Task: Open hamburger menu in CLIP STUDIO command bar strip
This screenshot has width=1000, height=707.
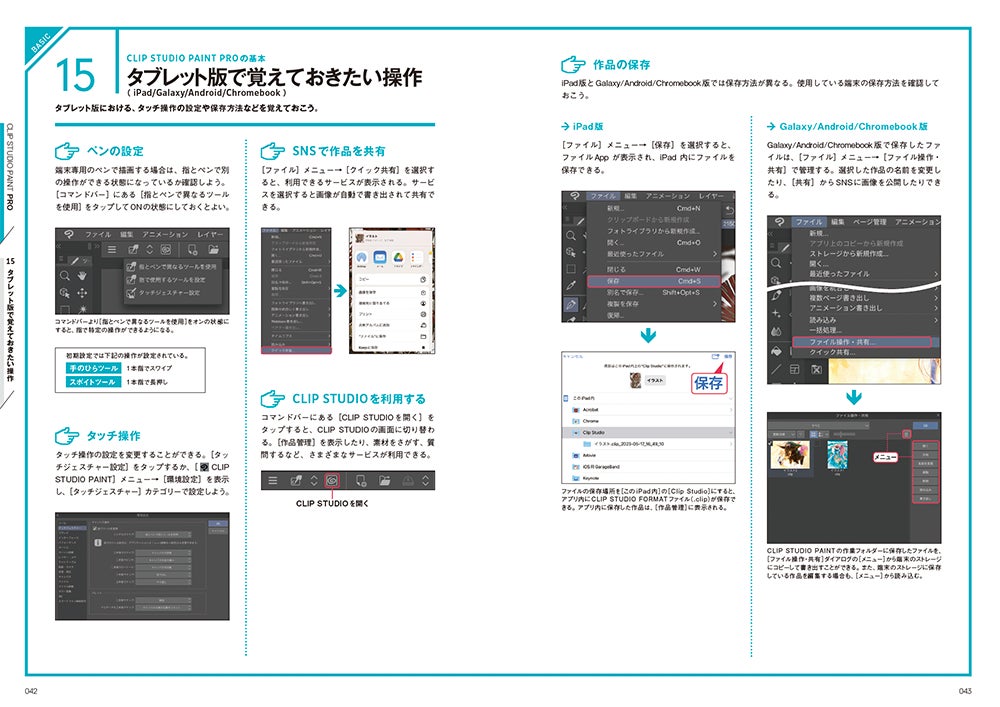Action: click(272, 480)
